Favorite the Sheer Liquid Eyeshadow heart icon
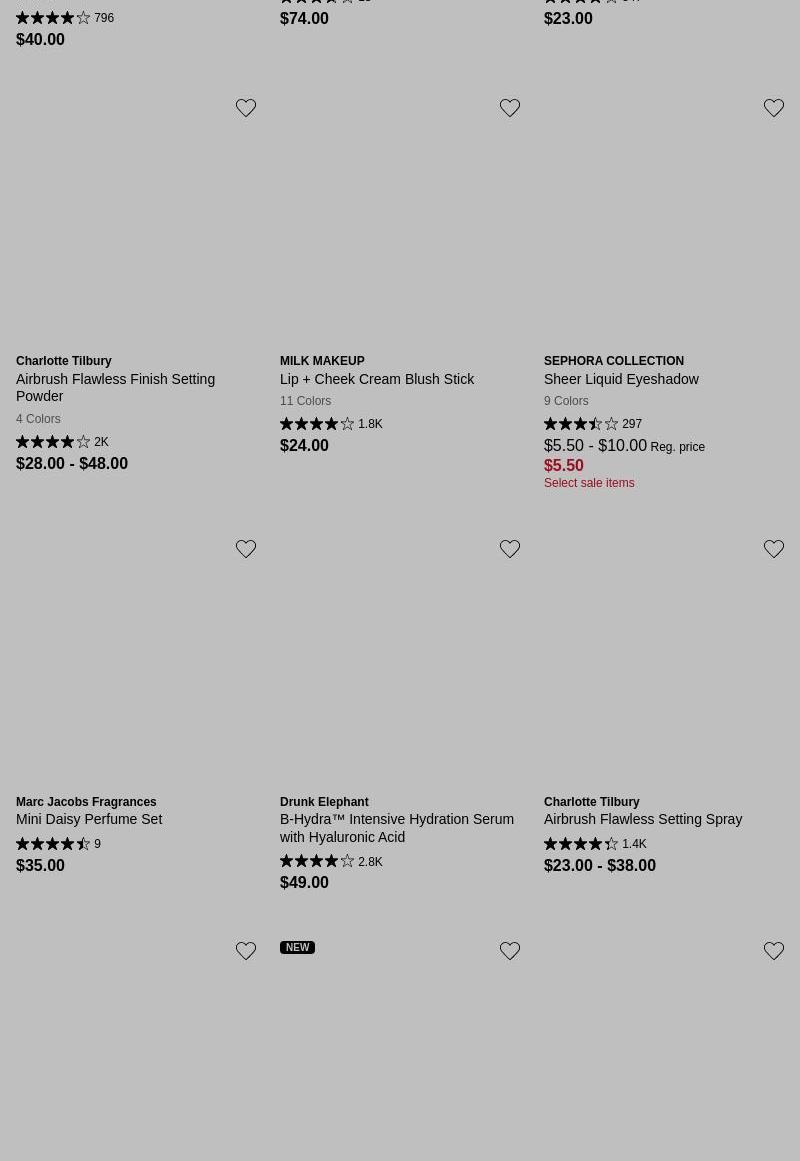The height and width of the screenshot is (1161, 800). point(774,108)
